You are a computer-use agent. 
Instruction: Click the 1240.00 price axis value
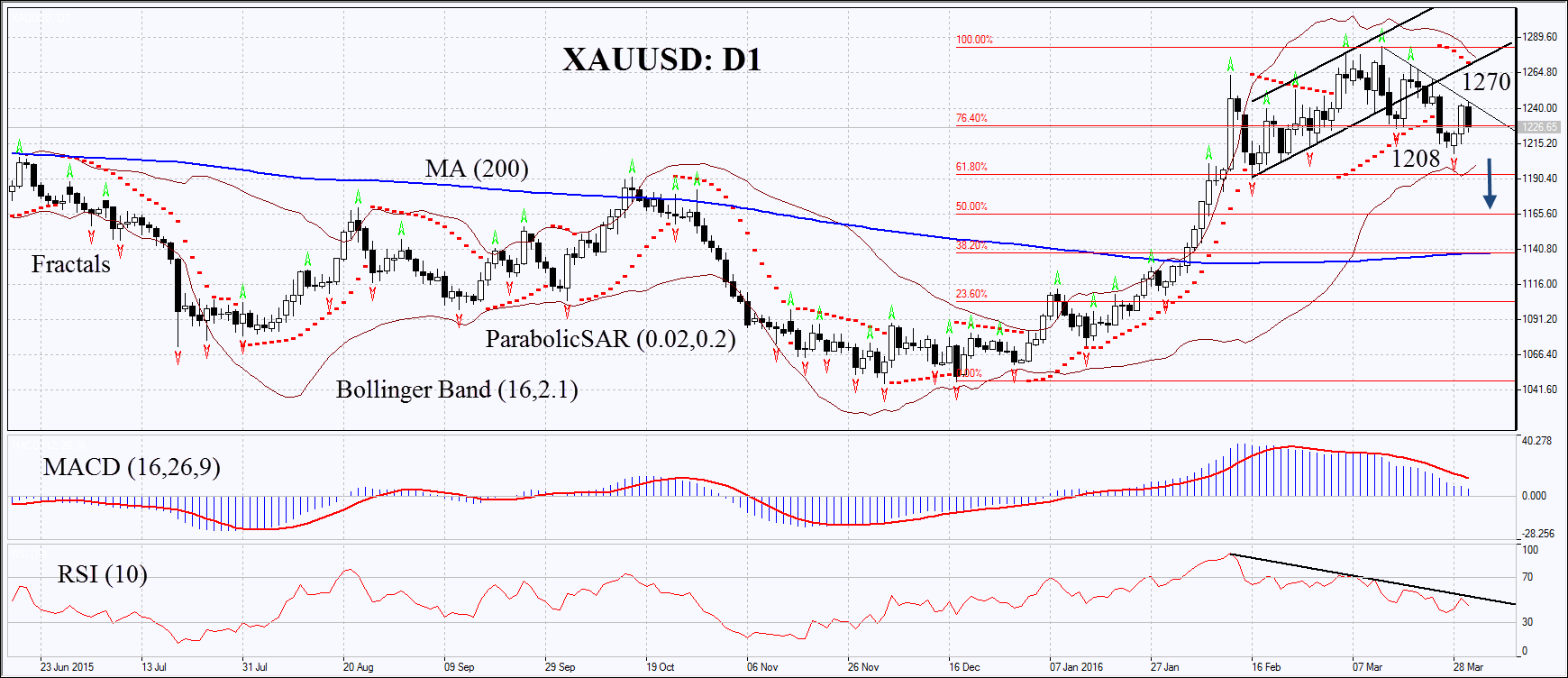click(1540, 108)
